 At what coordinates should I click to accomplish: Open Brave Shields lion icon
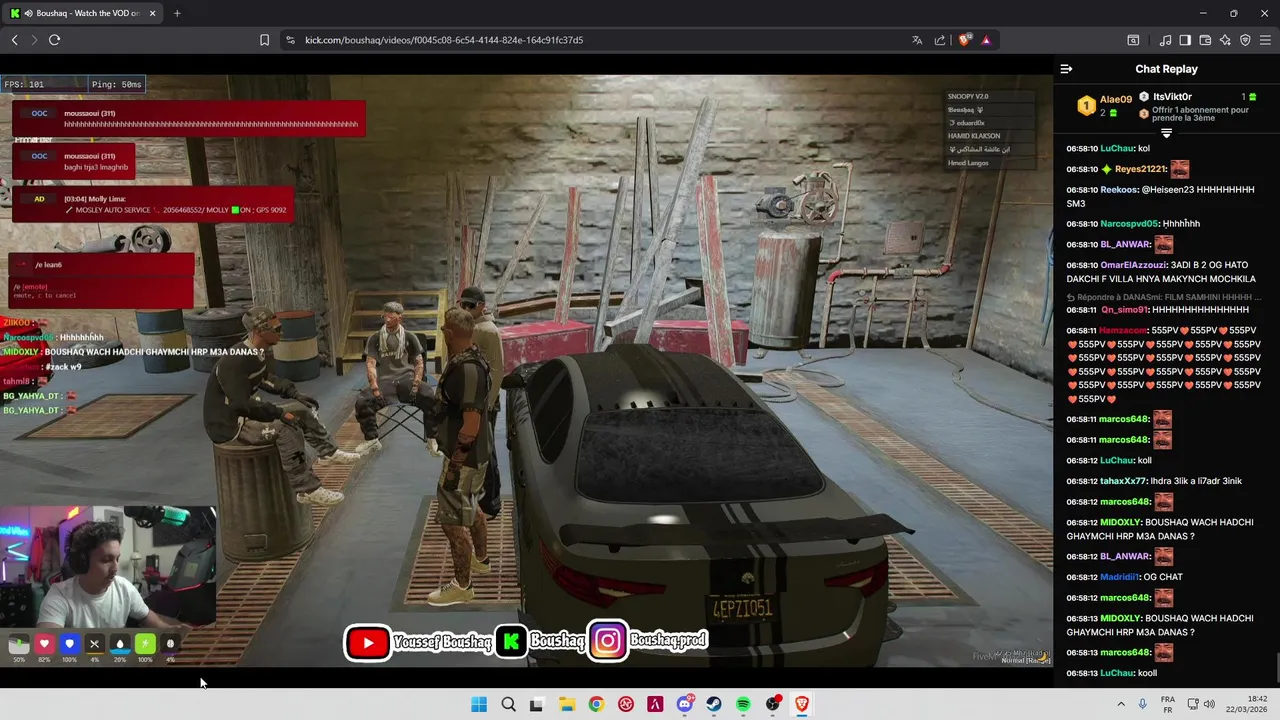click(x=964, y=40)
